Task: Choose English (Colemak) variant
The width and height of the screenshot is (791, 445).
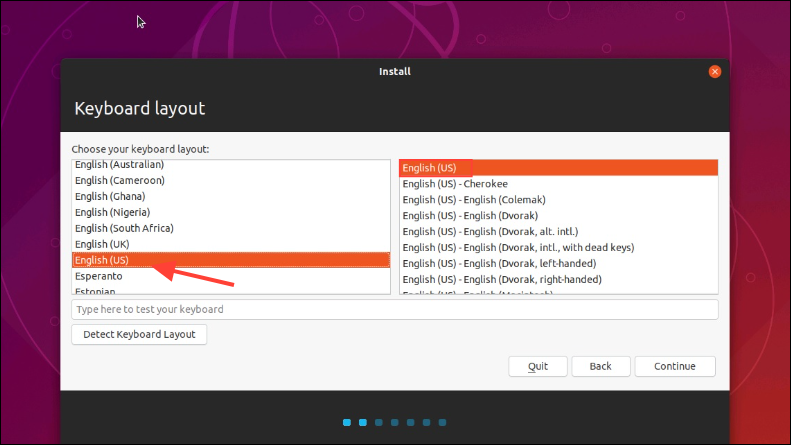Action: point(558,200)
